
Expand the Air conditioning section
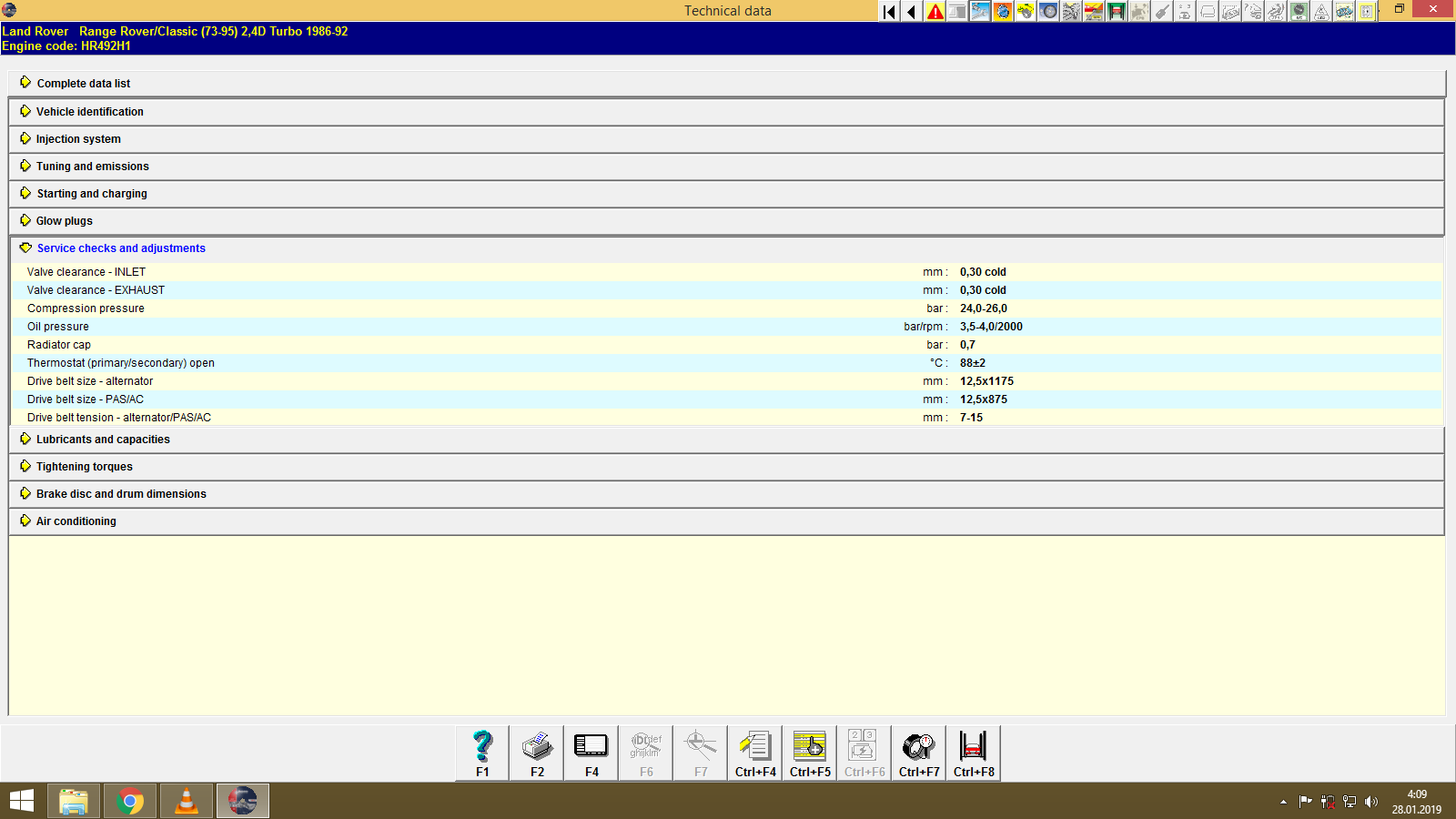pyautogui.click(x=76, y=521)
